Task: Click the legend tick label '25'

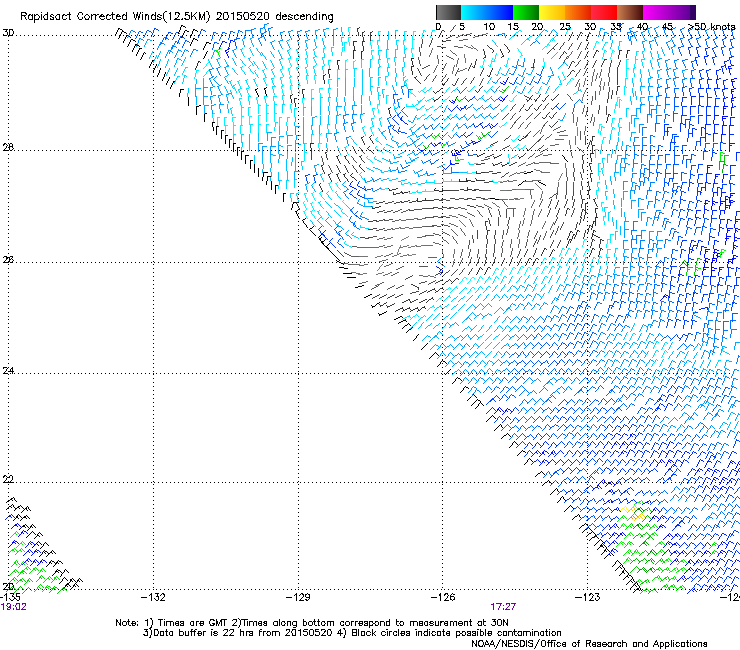Action: pos(565,26)
